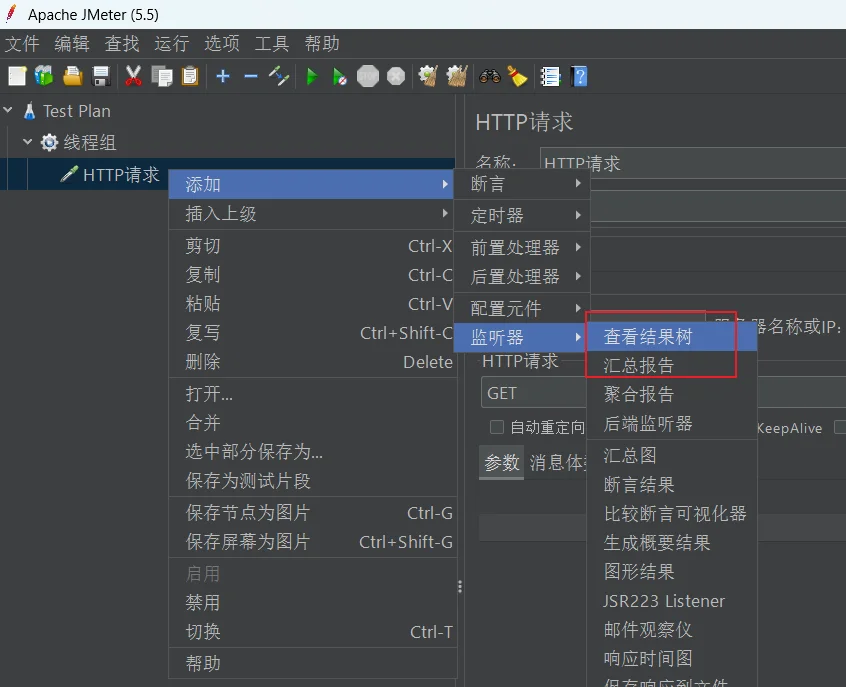Switch to the 参数 tab
This screenshot has width=846, height=687.
502,462
